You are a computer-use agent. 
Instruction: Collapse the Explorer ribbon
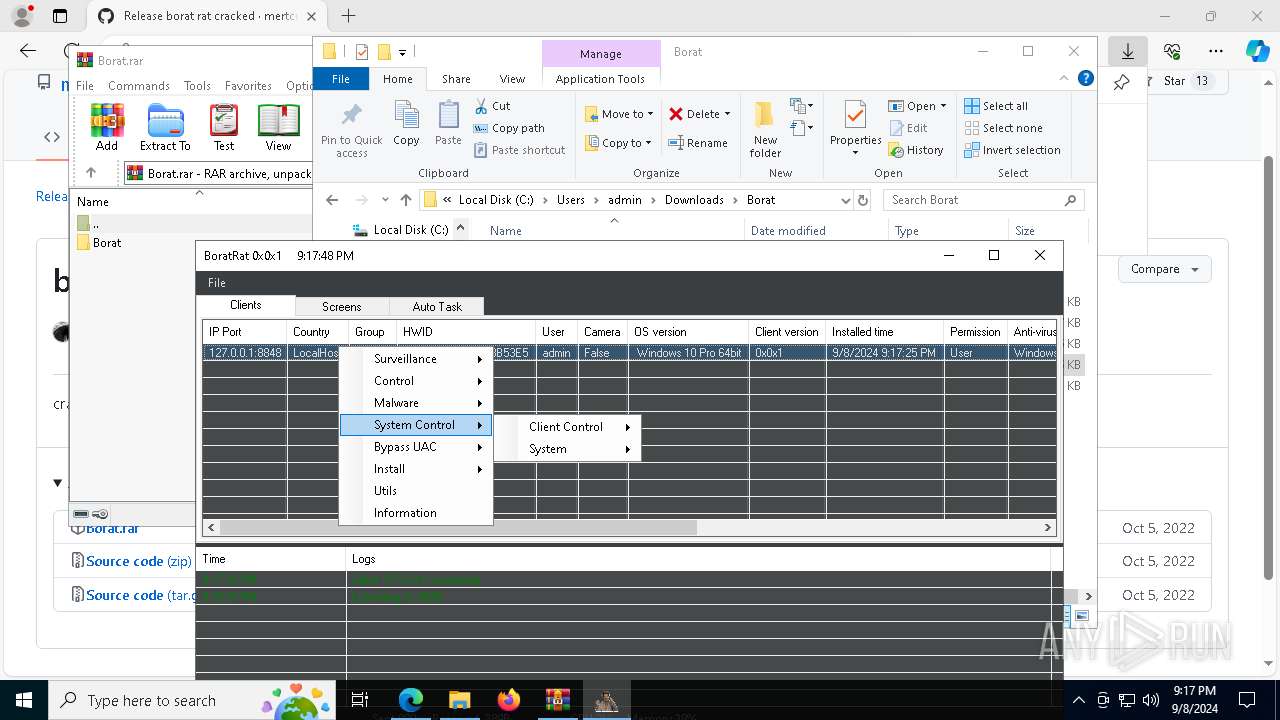1065,79
